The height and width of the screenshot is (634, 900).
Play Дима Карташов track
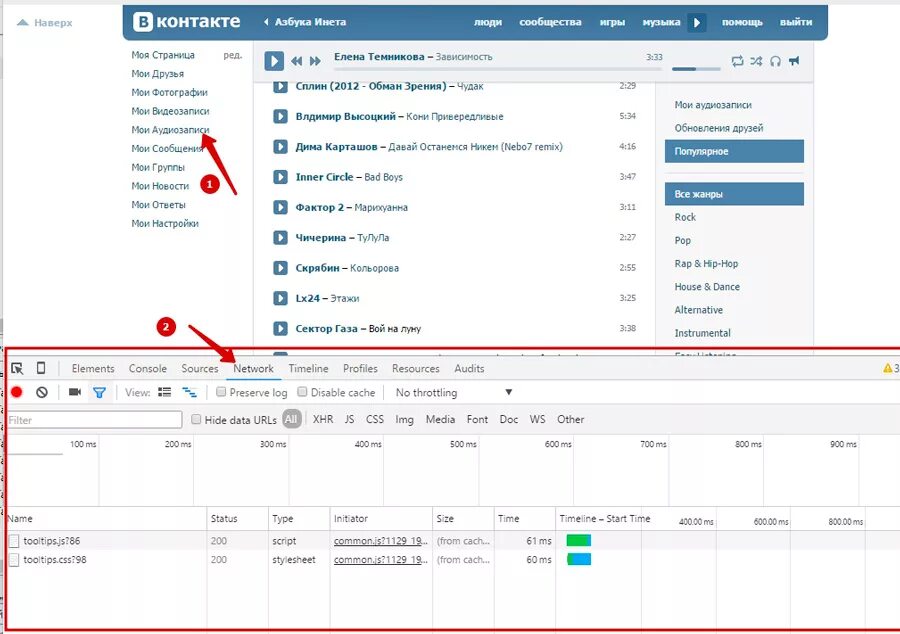tap(280, 147)
